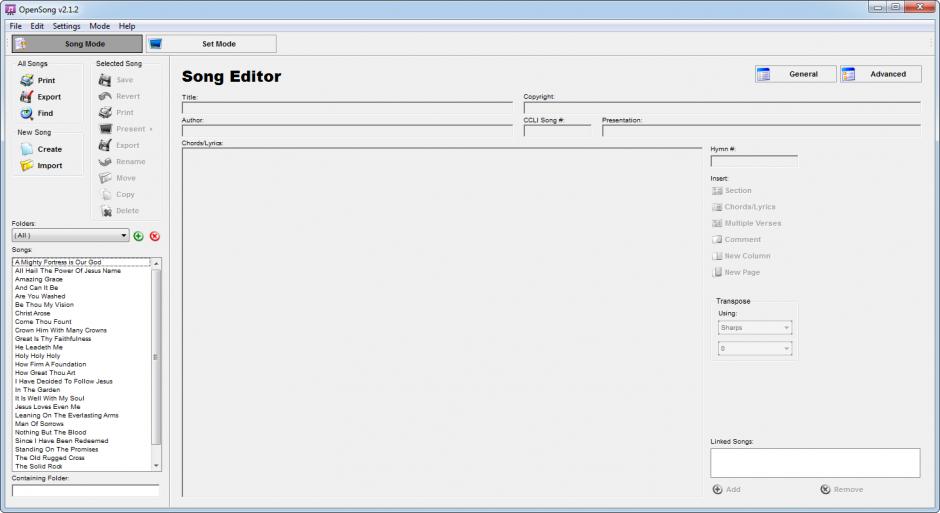Select song Amazing Grace
This screenshot has height=513, width=940.
39,279
